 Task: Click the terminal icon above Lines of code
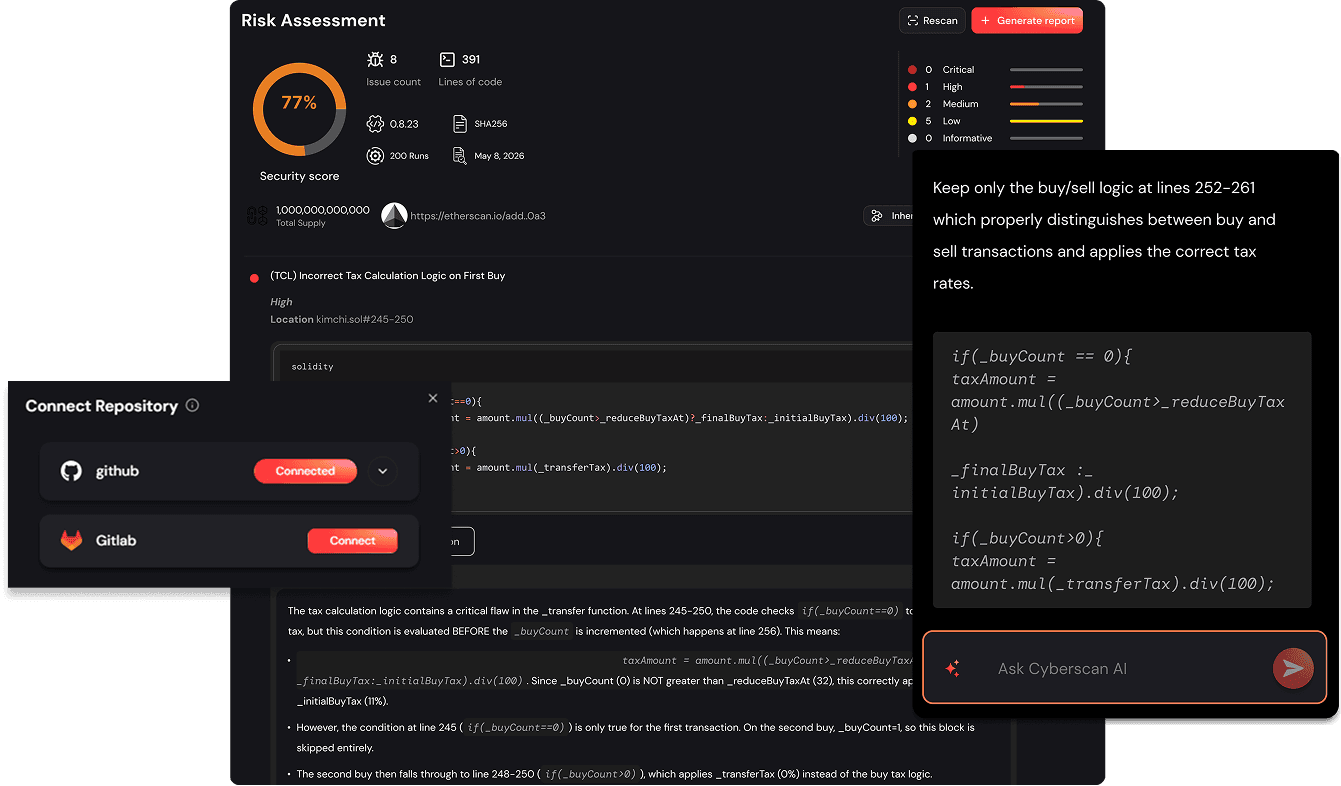pos(447,60)
